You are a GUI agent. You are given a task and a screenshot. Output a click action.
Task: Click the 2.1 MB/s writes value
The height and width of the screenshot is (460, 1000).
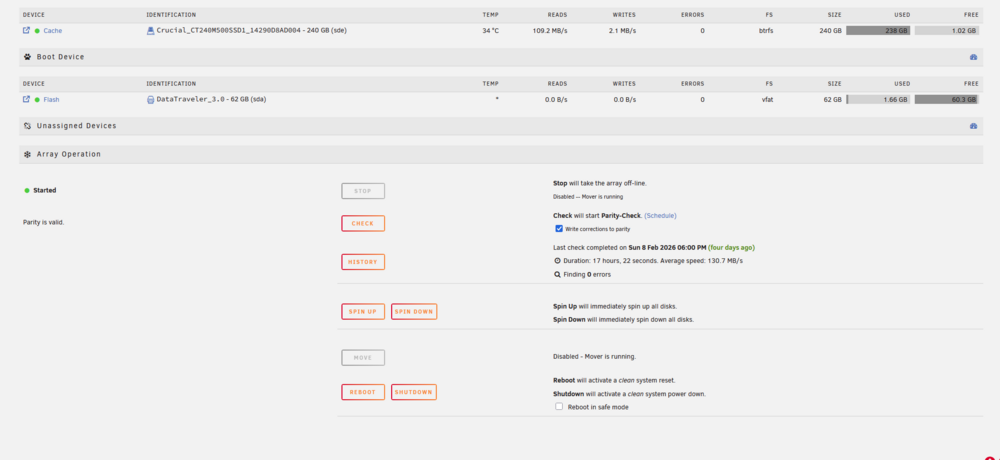622,31
